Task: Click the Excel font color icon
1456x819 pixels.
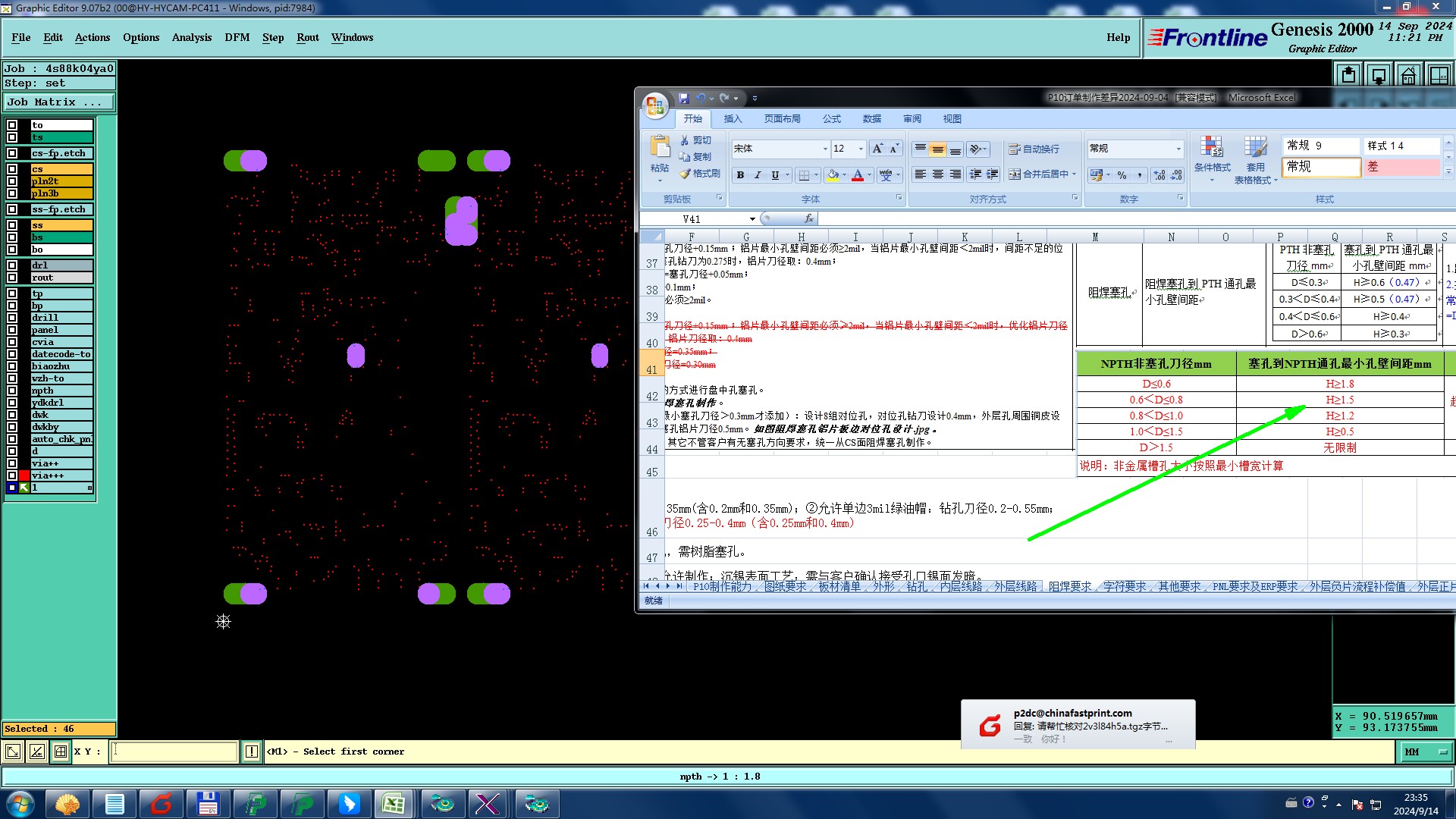Action: click(858, 175)
